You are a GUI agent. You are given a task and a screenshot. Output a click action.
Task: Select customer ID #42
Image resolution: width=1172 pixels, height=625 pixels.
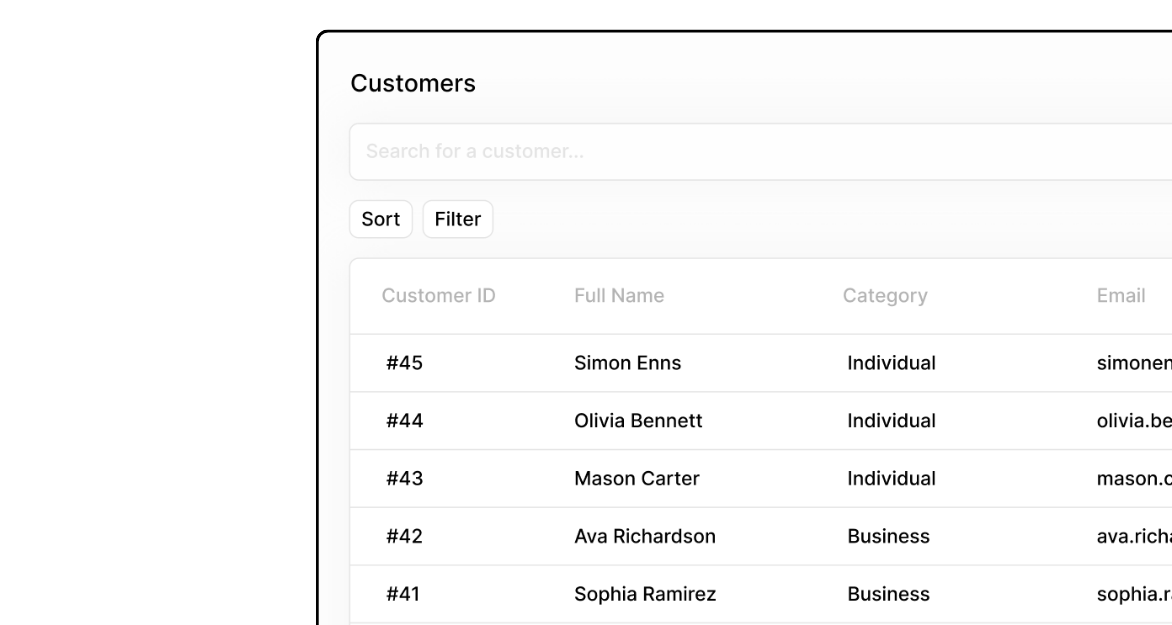coord(404,536)
